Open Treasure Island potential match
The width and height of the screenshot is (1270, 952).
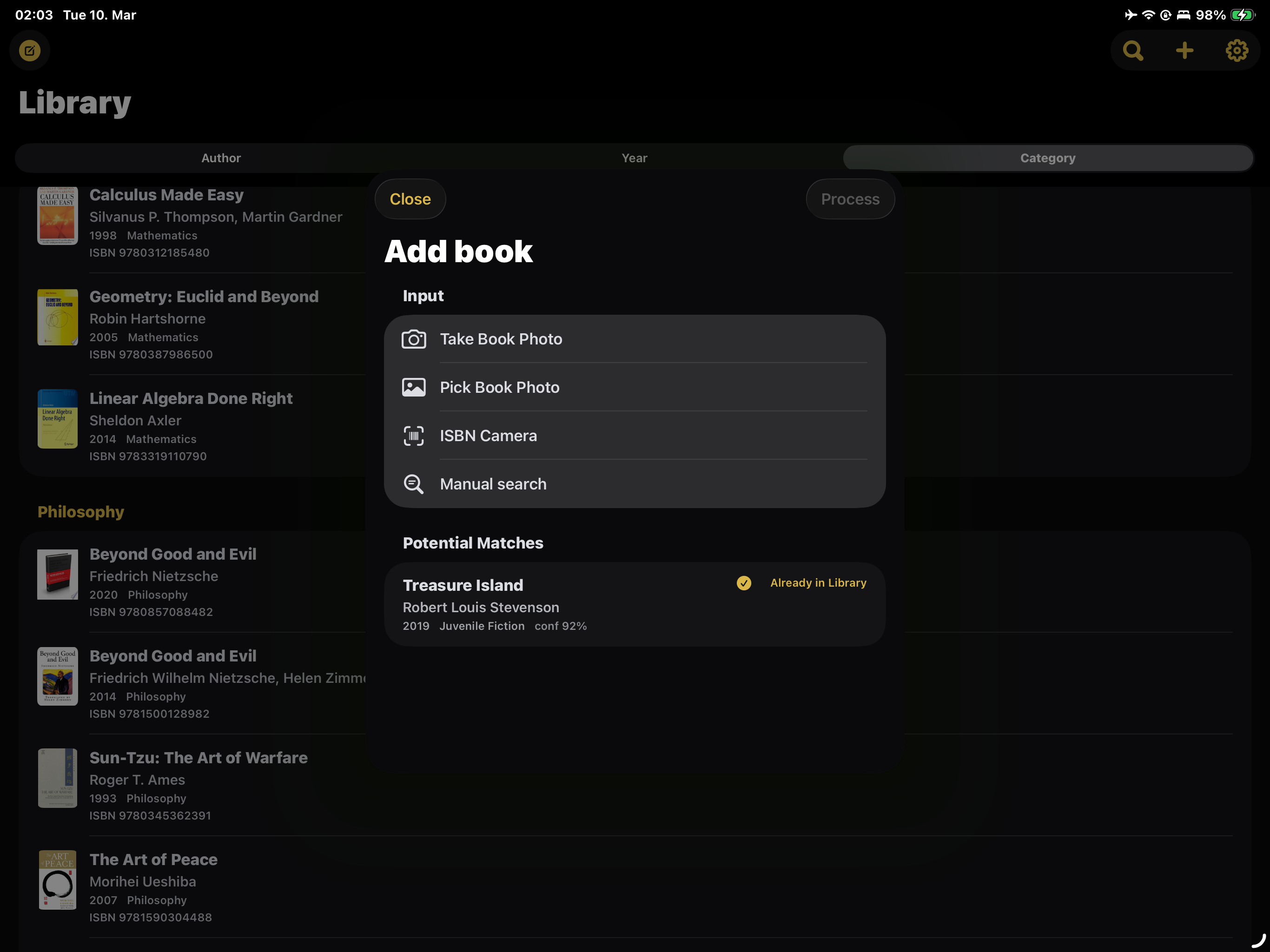(x=635, y=604)
